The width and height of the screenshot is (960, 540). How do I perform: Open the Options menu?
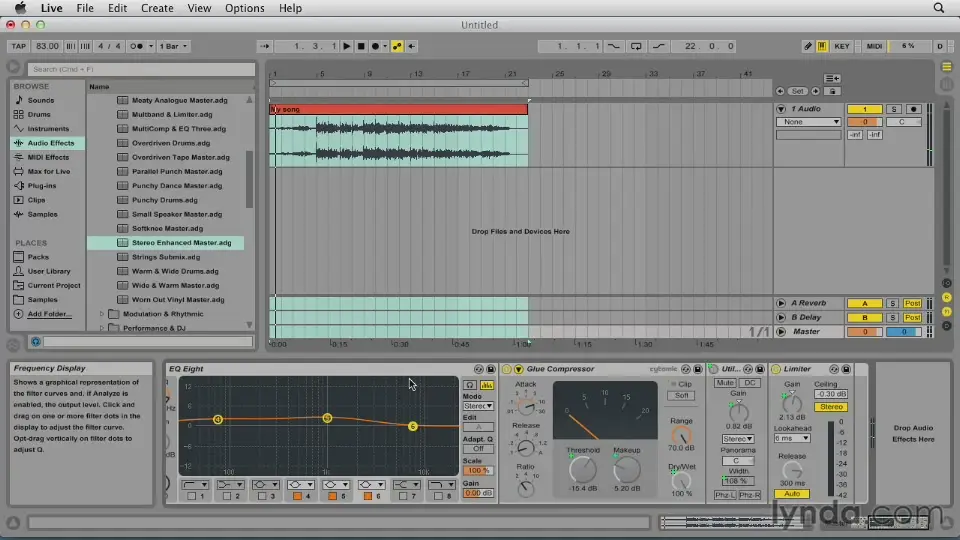[x=244, y=8]
